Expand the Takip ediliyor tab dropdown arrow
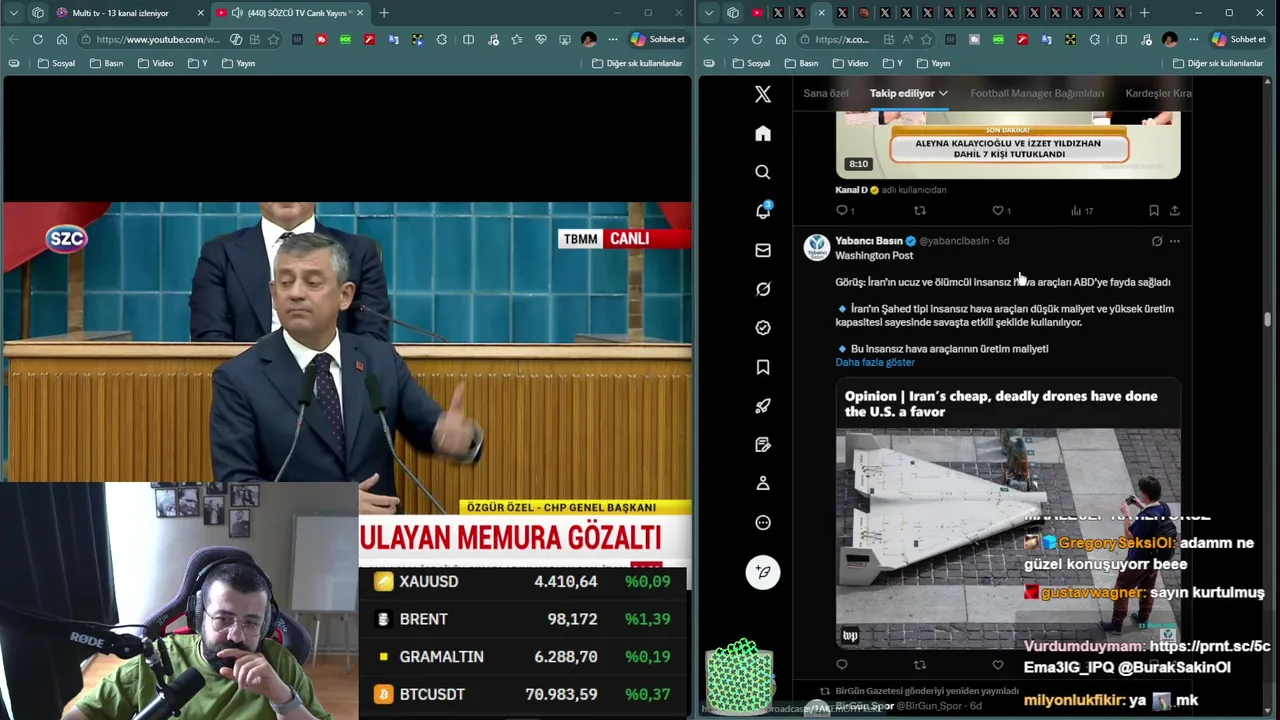Image resolution: width=1280 pixels, height=720 pixels. 943,93
